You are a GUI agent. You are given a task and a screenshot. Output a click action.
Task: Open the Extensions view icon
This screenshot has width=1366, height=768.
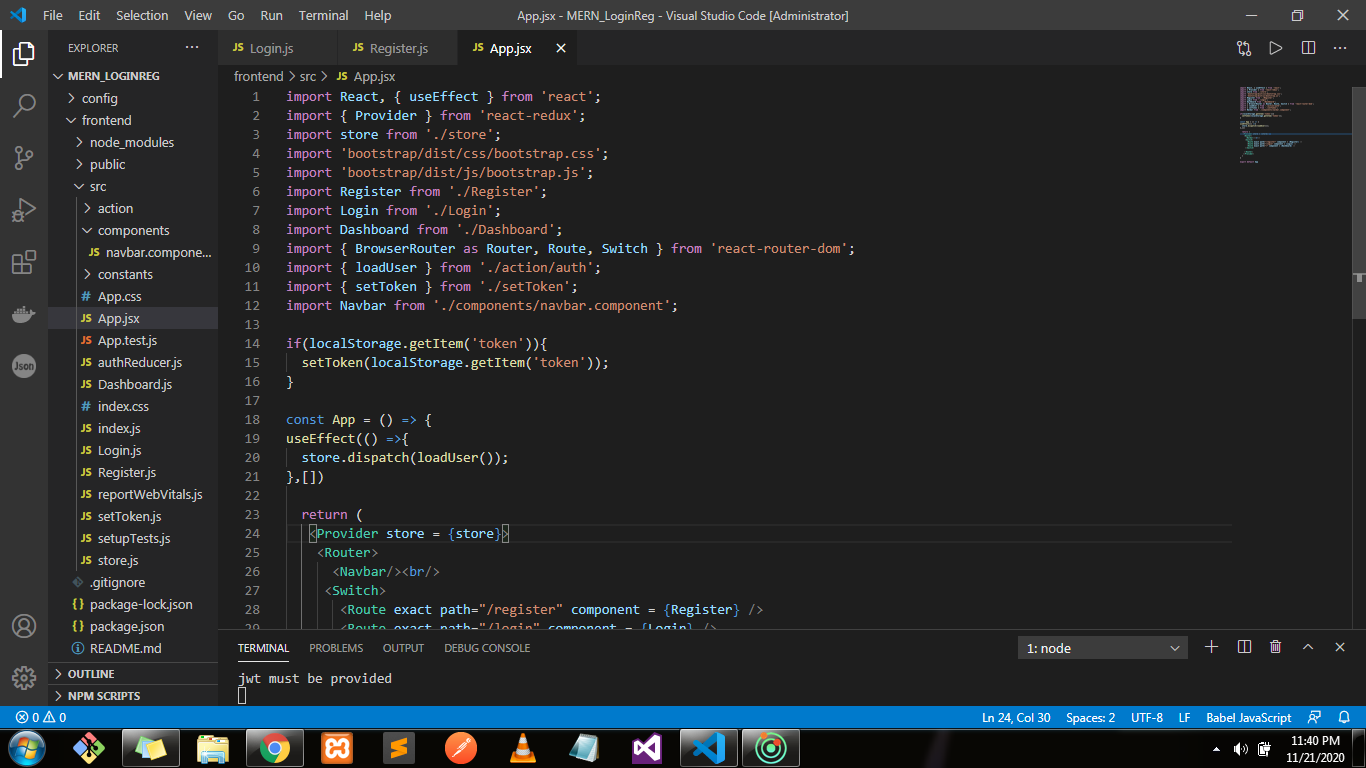pos(24,262)
